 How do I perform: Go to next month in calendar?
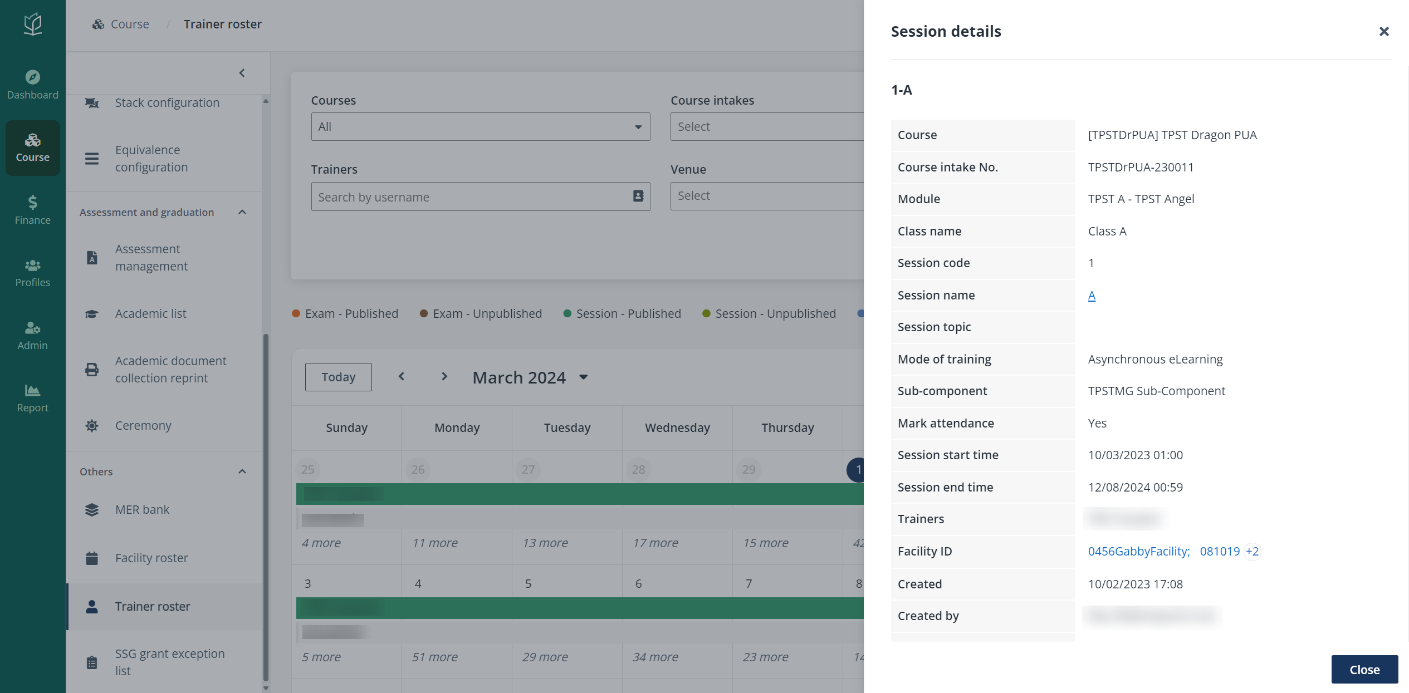pos(444,377)
